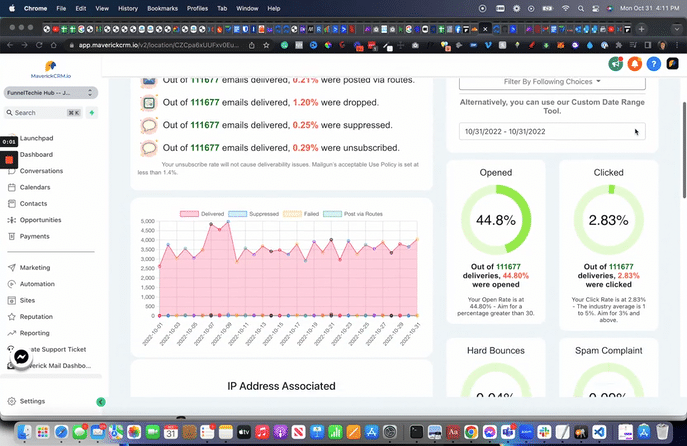Image resolution: width=687 pixels, height=446 pixels.
Task: Click the Marketing paper-plane icon
Action: 12,267
